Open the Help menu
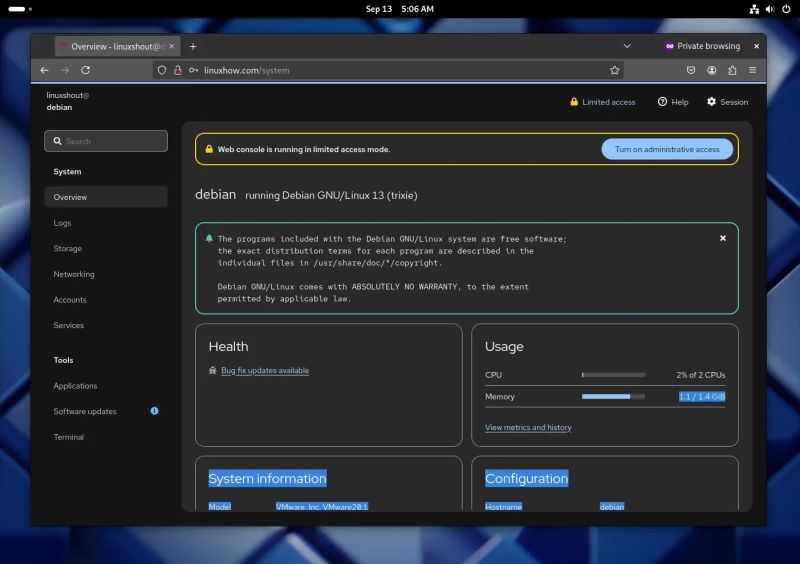The image size is (800, 564). 673,102
